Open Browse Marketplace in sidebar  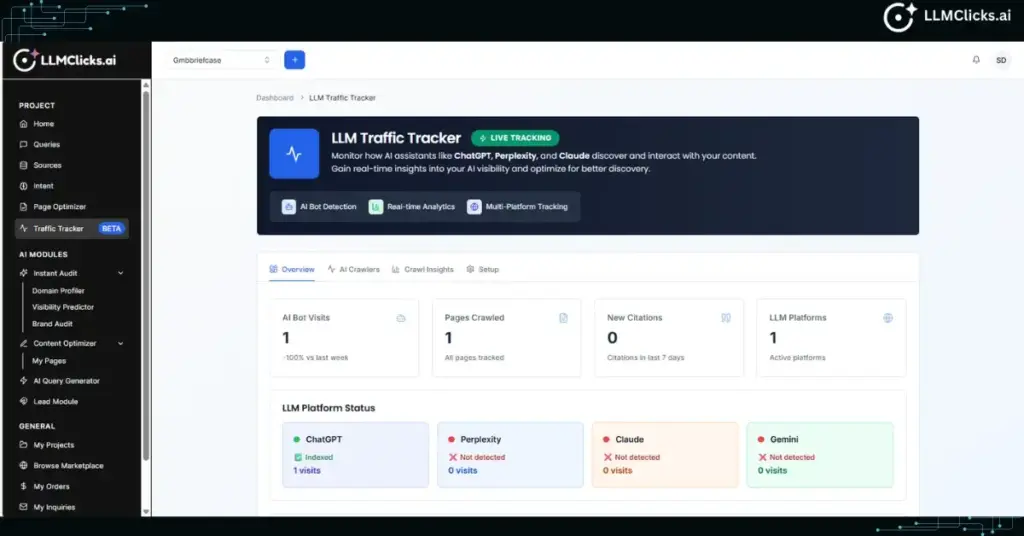[61, 466]
